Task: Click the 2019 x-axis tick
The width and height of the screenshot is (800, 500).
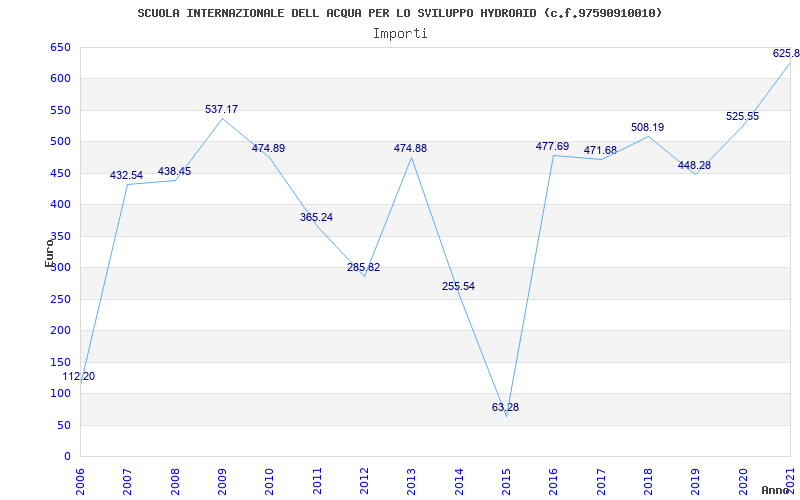Action: point(695,481)
